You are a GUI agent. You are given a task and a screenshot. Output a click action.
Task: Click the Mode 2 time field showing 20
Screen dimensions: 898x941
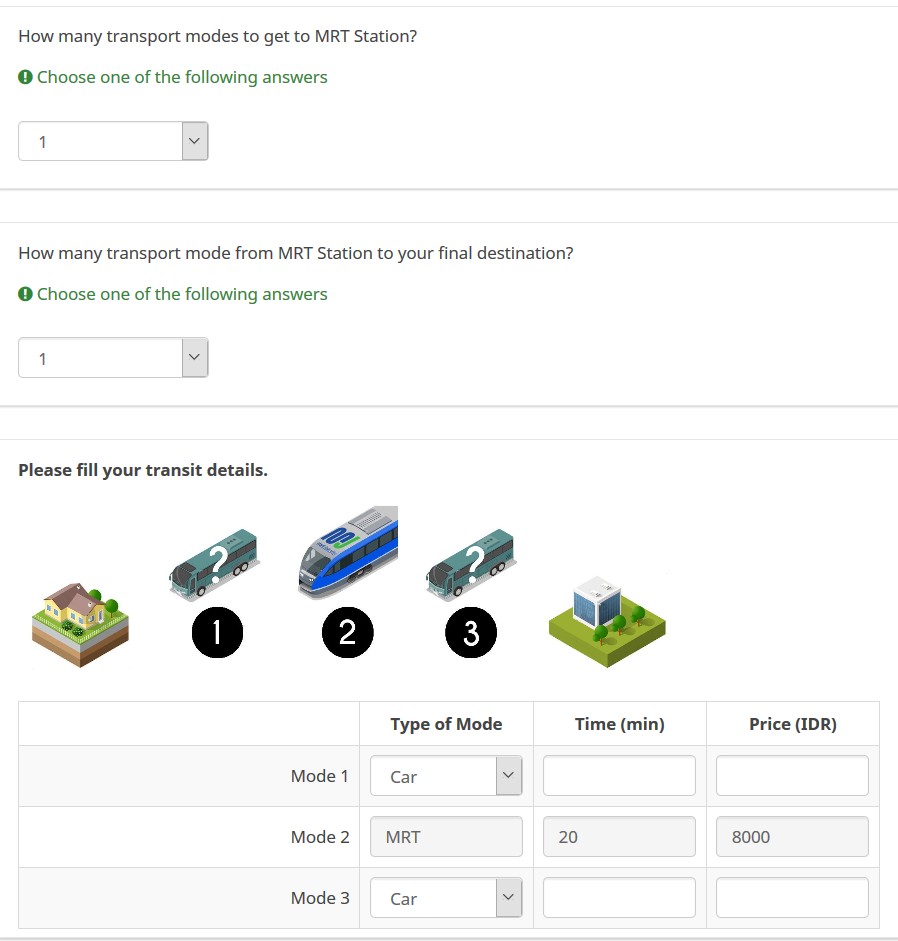coord(619,837)
